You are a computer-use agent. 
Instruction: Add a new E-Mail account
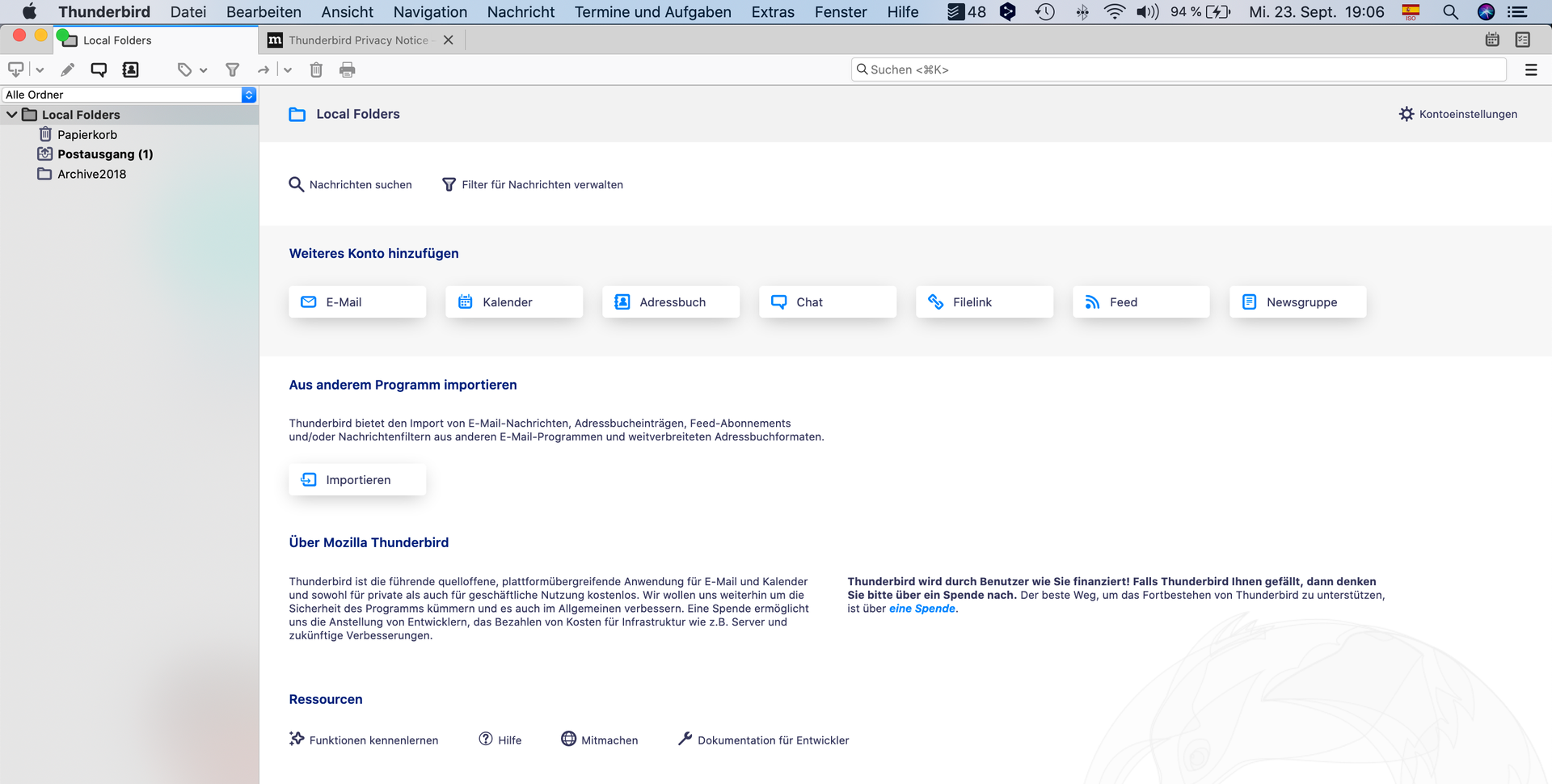(x=357, y=301)
